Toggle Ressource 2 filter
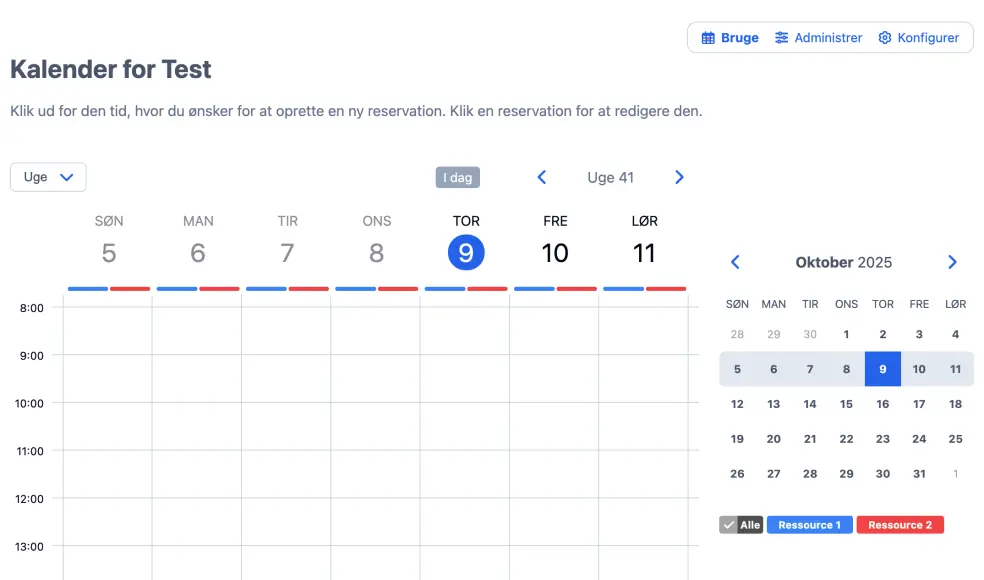The height and width of the screenshot is (580, 984). point(899,525)
